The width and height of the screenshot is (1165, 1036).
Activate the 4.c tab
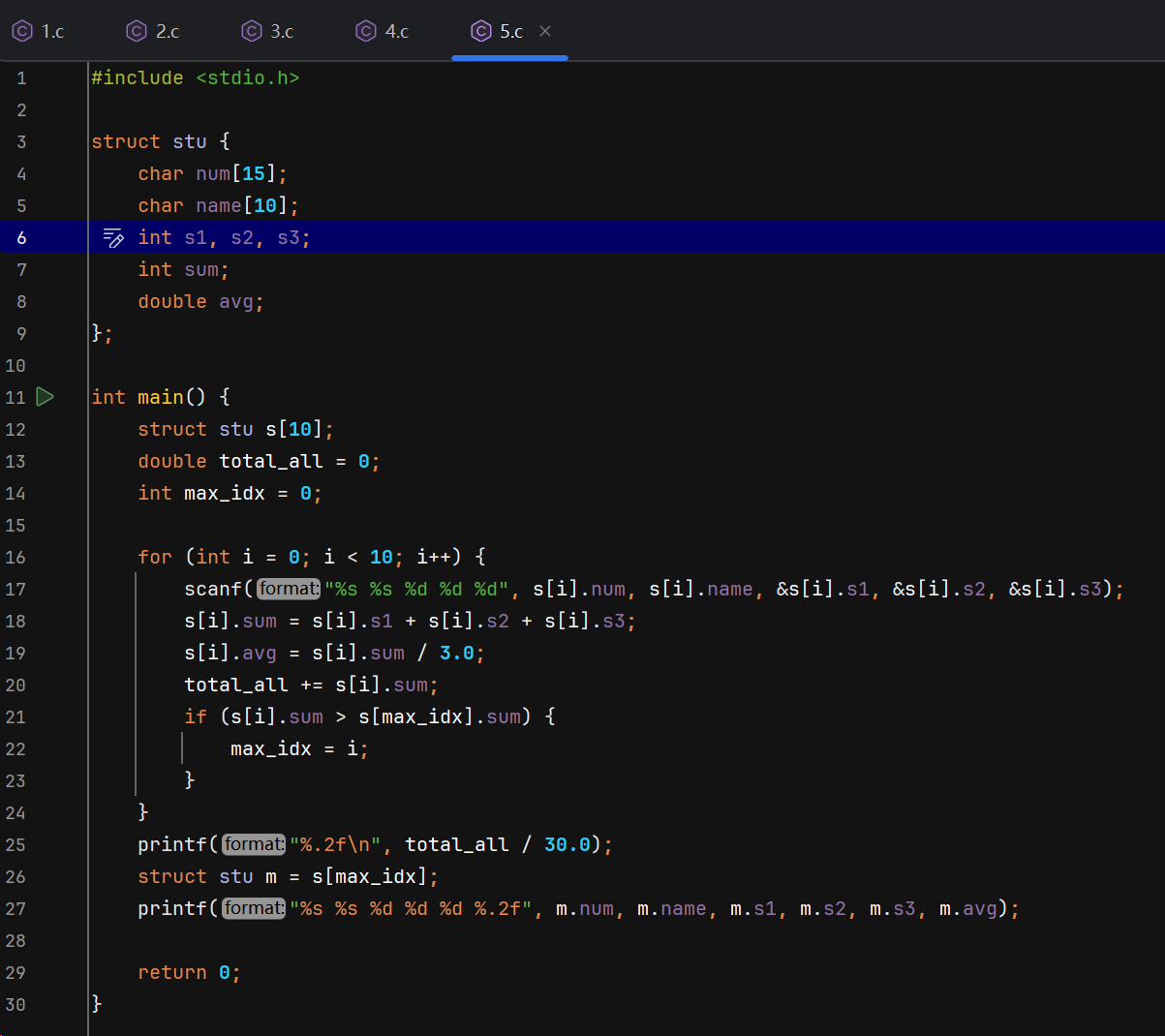click(x=396, y=32)
